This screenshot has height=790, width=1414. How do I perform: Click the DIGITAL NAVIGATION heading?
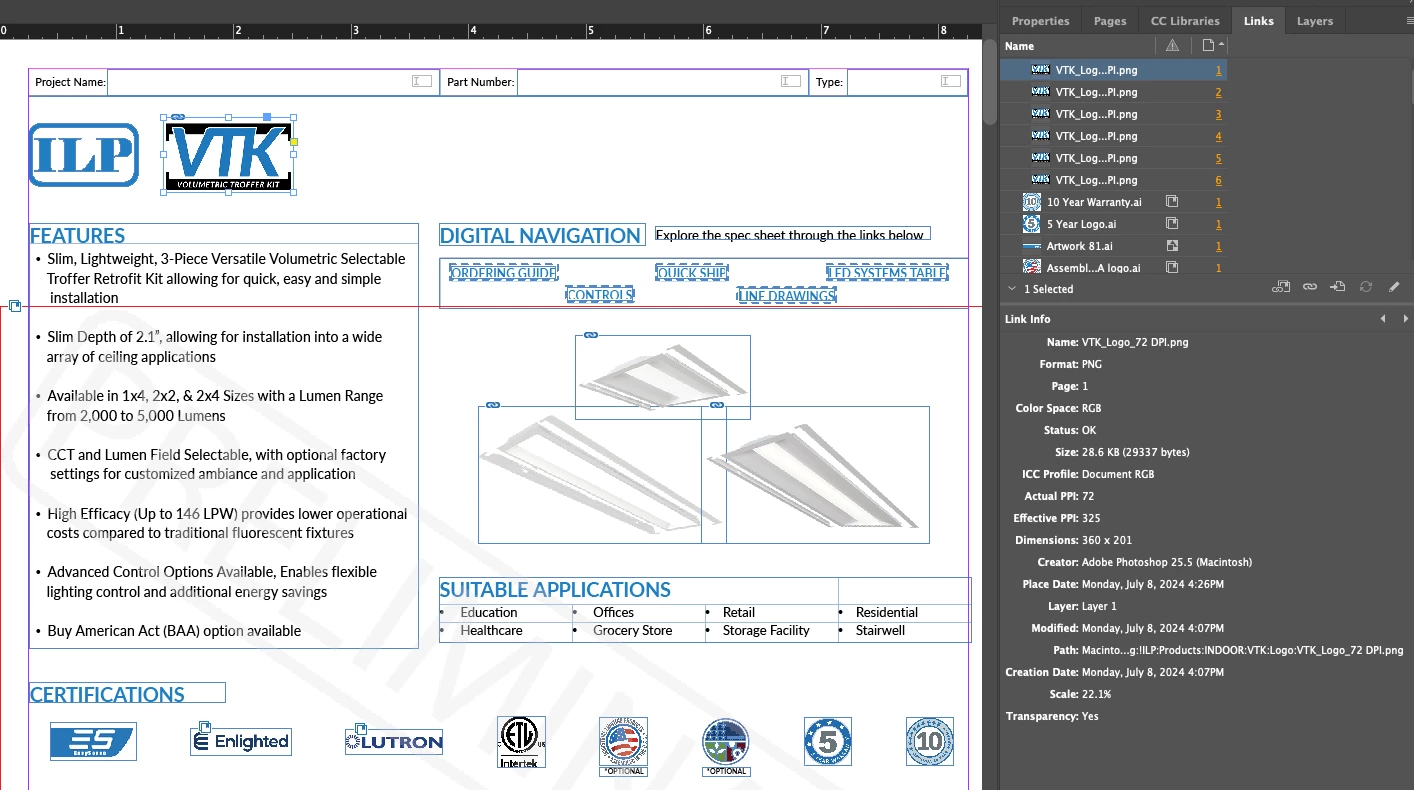(540, 236)
